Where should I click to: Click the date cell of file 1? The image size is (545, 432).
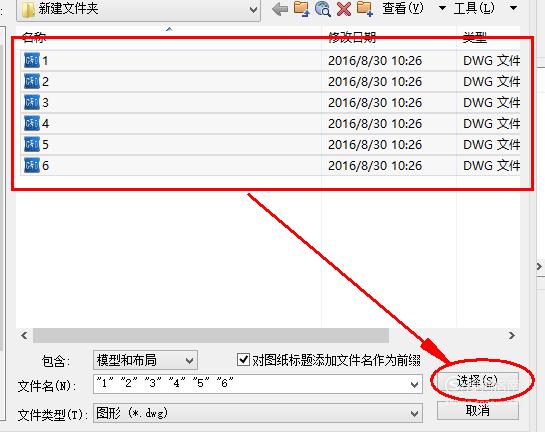click(x=375, y=61)
